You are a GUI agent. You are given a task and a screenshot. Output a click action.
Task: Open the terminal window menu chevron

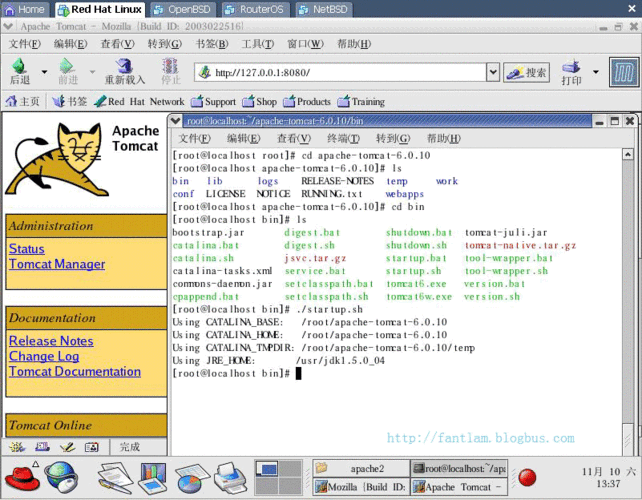click(175, 121)
